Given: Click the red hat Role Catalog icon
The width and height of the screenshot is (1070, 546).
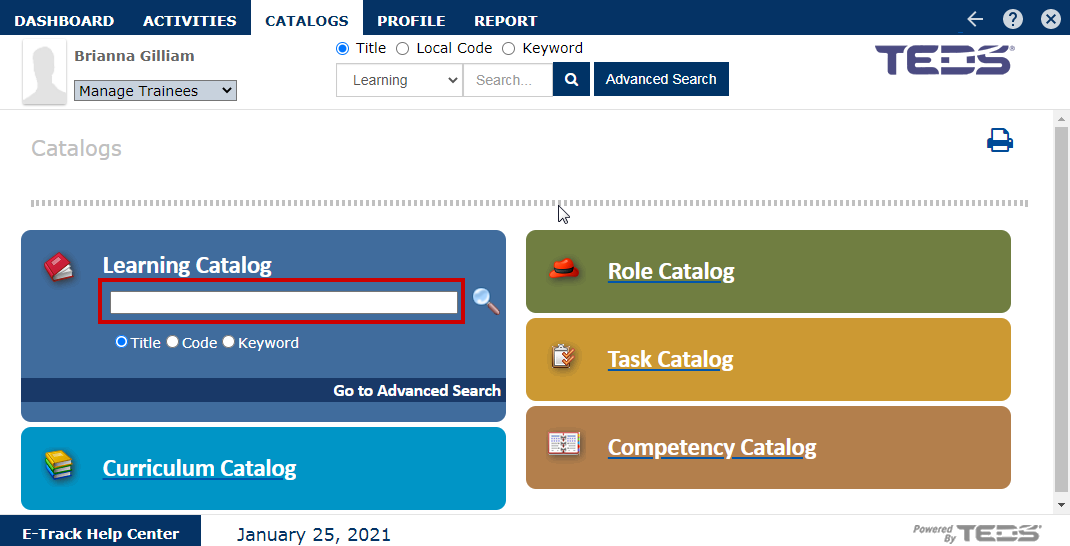Looking at the screenshot, I should (565, 269).
